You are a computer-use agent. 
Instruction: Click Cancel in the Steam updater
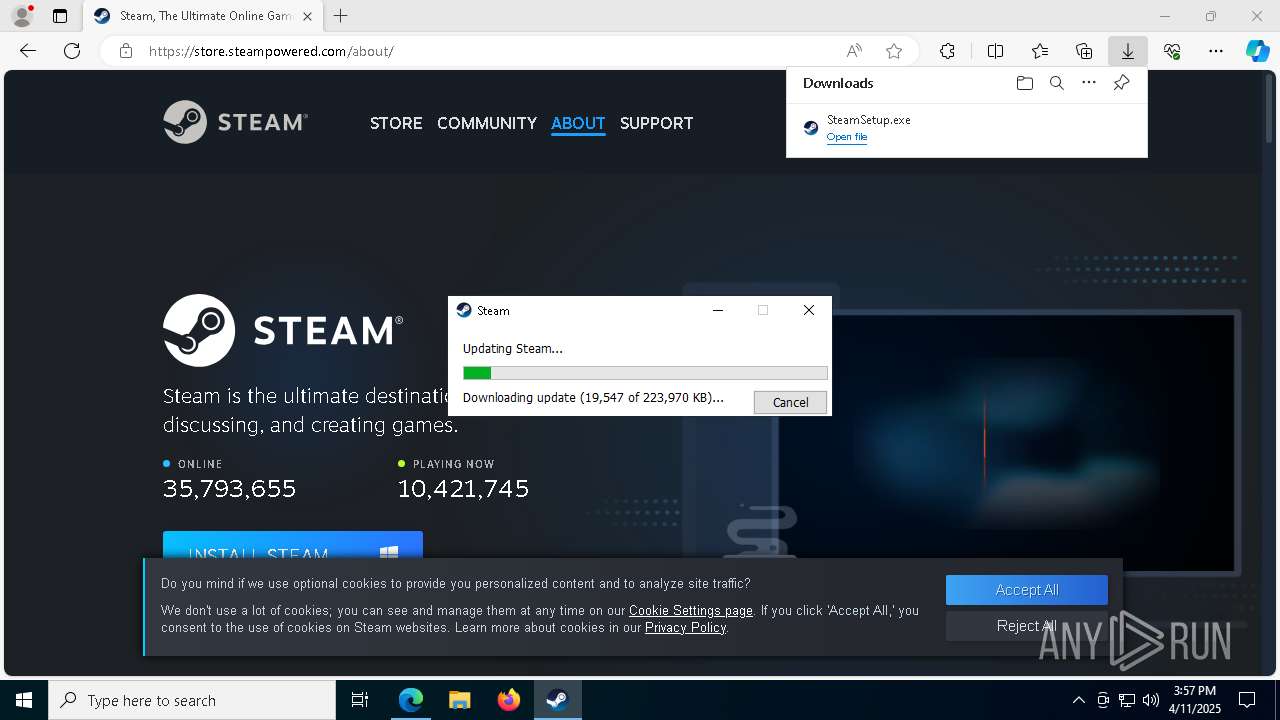coord(790,402)
